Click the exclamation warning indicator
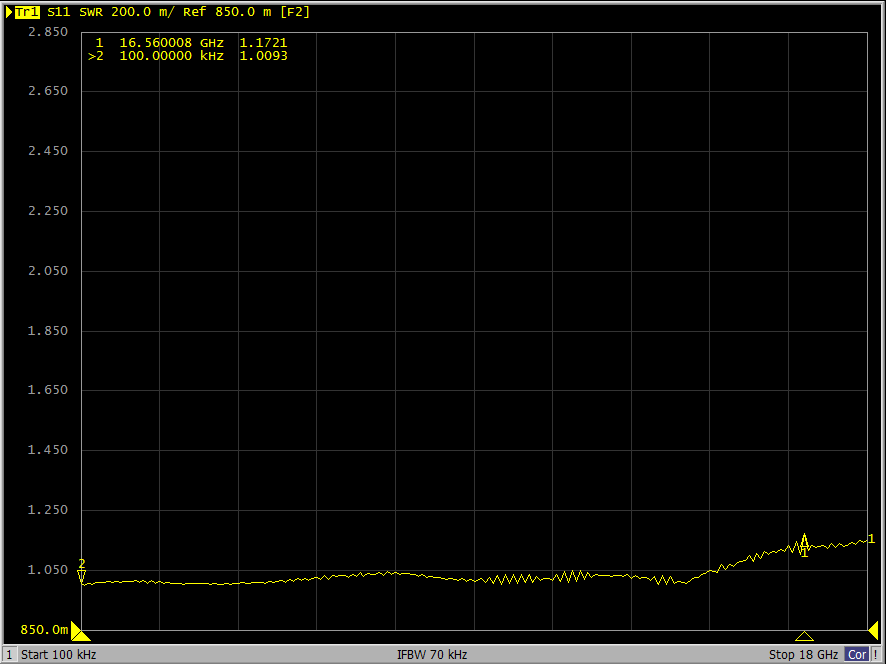This screenshot has width=886, height=664. tap(877, 655)
